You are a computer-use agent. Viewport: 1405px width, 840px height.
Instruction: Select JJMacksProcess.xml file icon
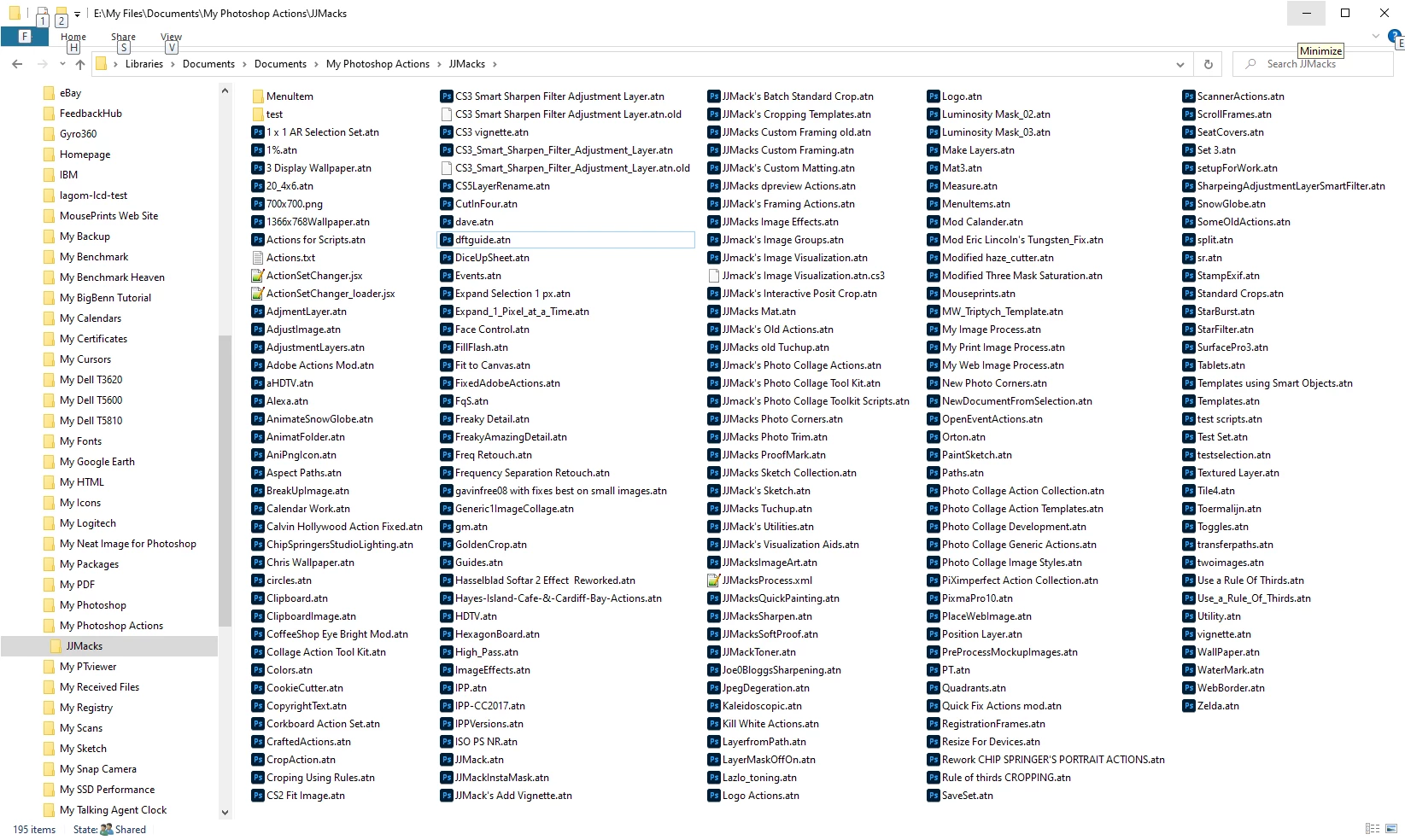pos(714,580)
